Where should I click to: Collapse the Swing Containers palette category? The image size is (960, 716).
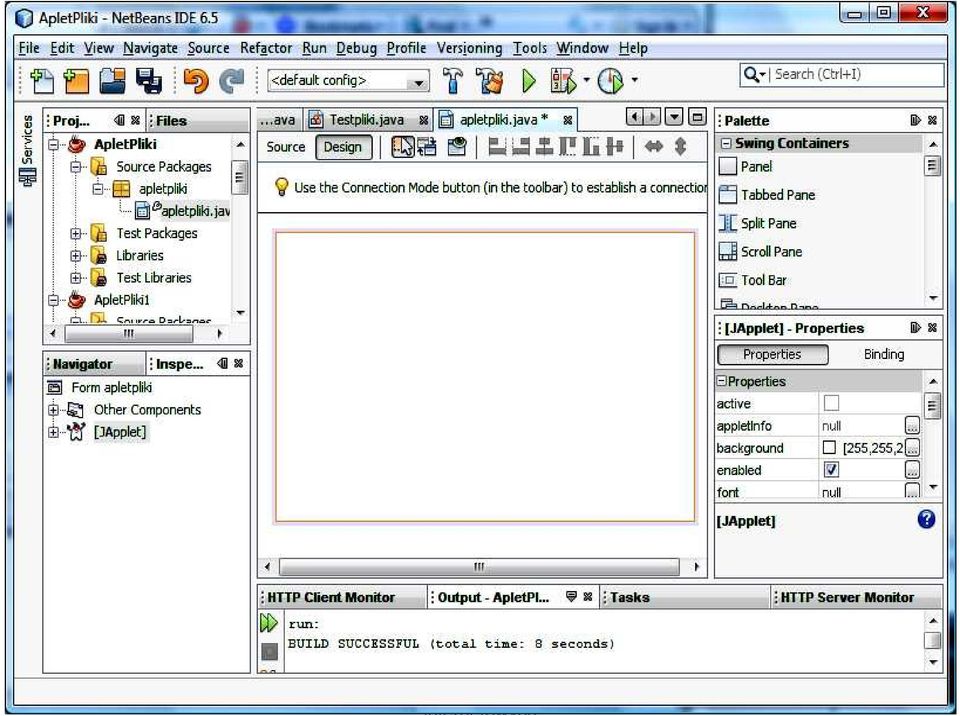(726, 143)
